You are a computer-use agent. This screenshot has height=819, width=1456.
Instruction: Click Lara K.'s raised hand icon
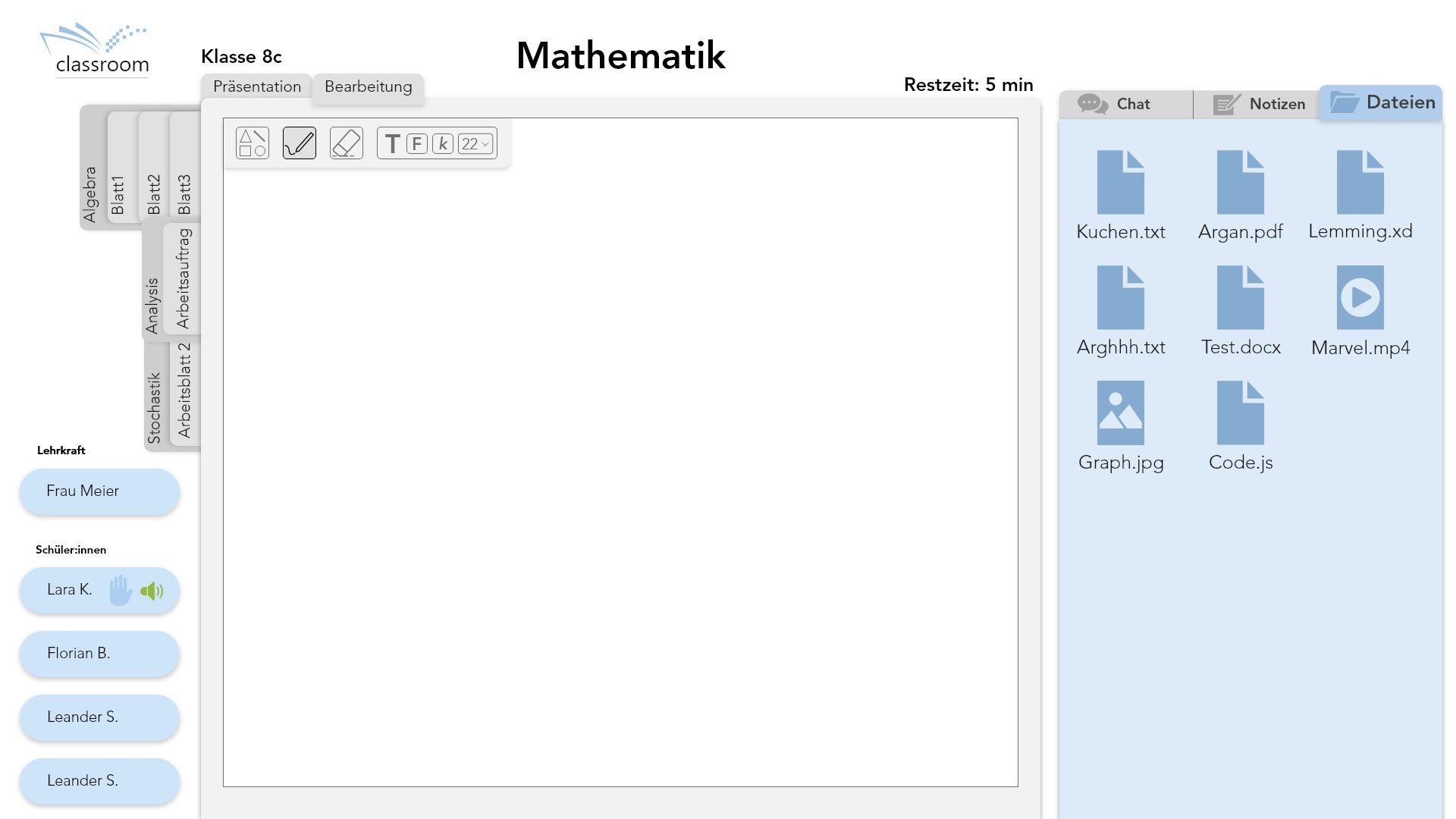click(120, 591)
